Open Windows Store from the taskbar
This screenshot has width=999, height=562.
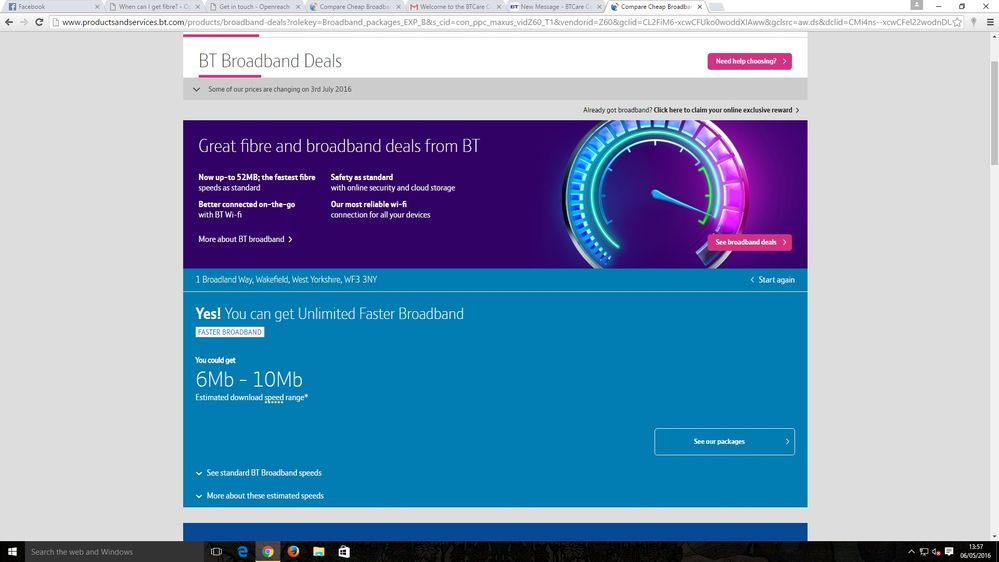(344, 551)
